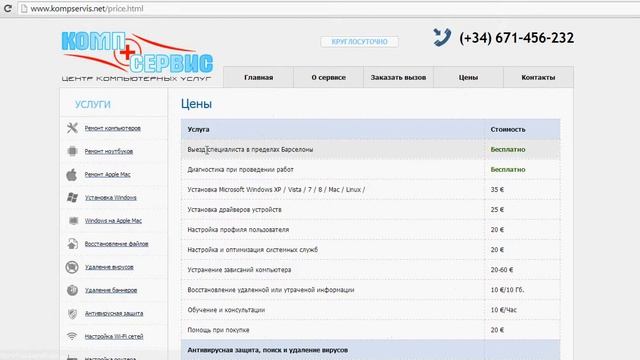640x360 pixels.
Task: Click the wrench icon for Ремонт компьютеров
Action: pos(72,128)
